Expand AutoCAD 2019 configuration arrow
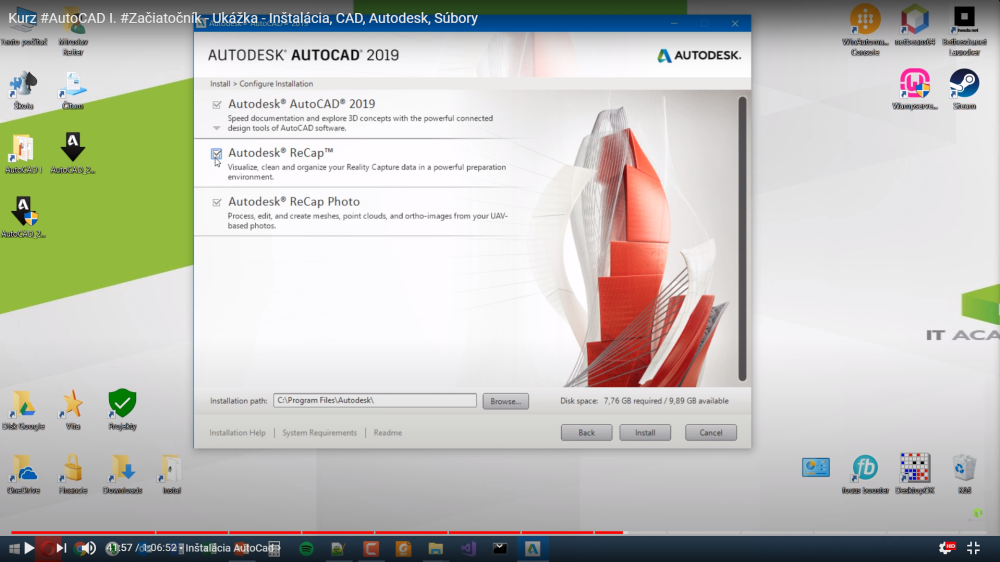This screenshot has width=1000, height=562. click(217, 128)
